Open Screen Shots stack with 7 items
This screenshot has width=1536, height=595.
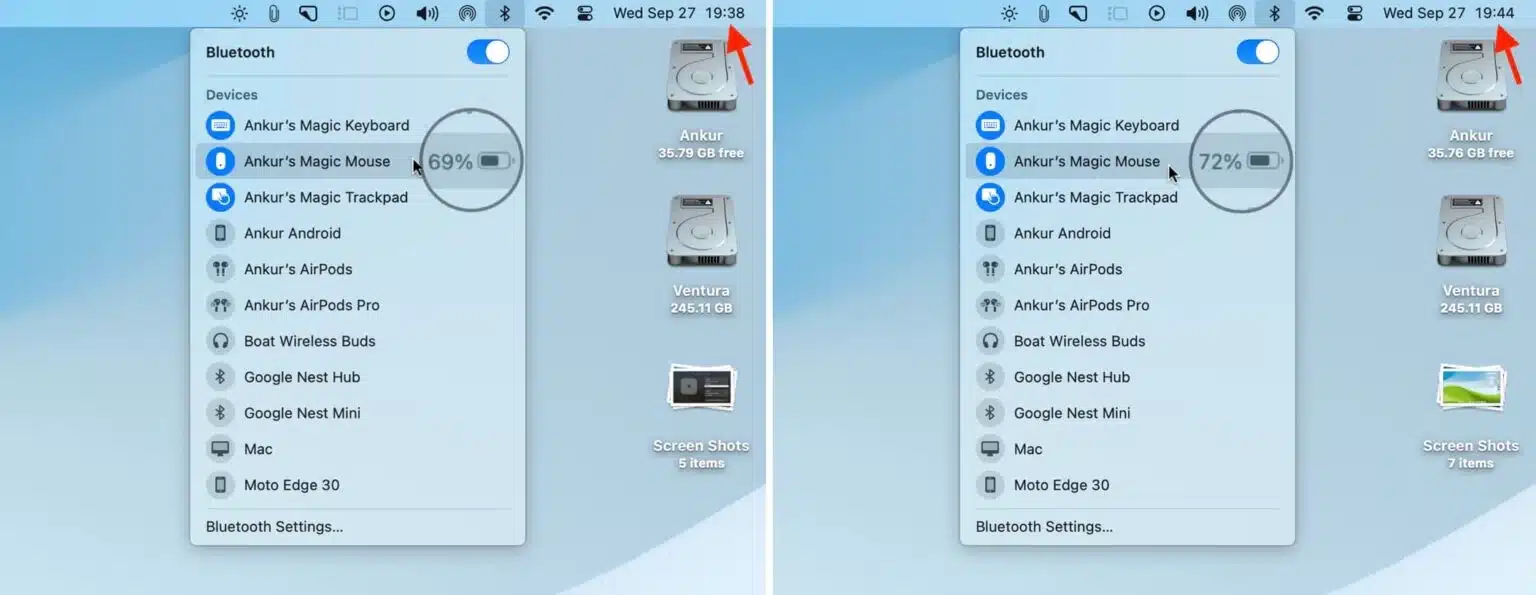tap(1471, 415)
